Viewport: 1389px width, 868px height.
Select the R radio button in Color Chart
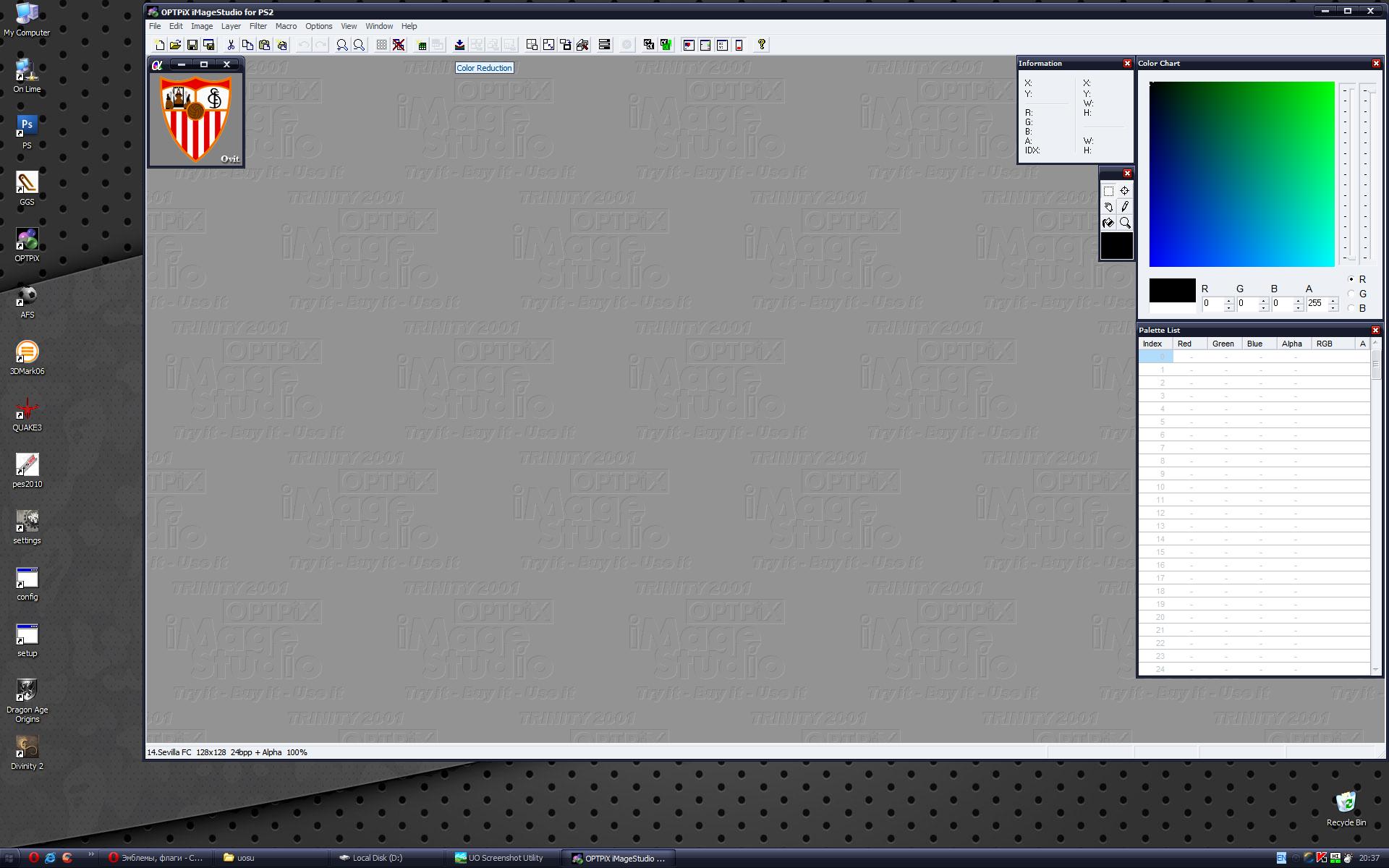tap(1351, 279)
